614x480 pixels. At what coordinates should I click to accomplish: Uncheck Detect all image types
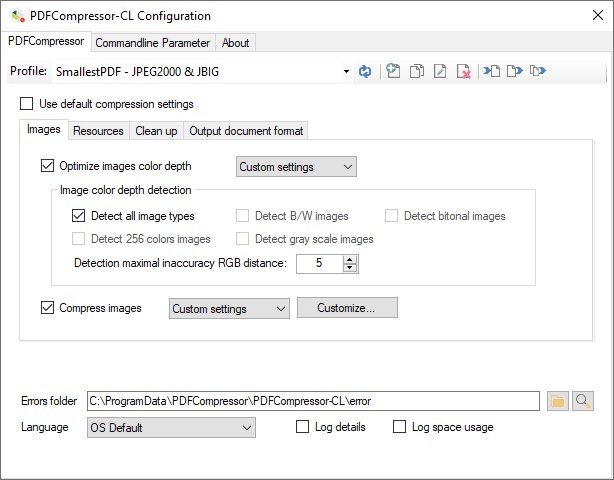(x=79, y=215)
